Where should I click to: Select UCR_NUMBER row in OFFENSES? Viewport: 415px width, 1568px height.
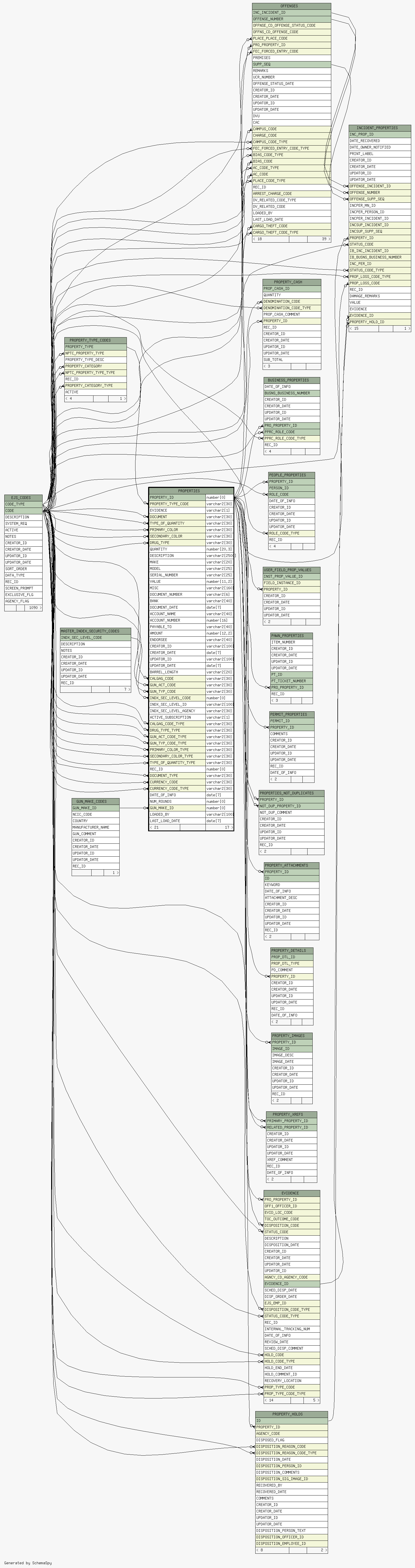291,77
